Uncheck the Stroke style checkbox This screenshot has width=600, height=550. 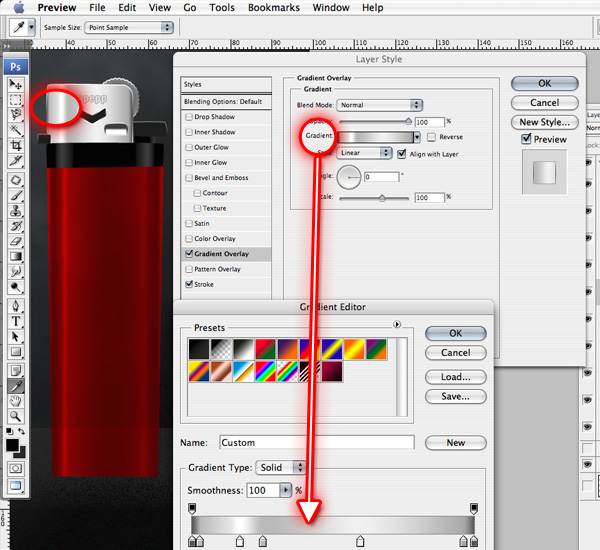(189, 284)
